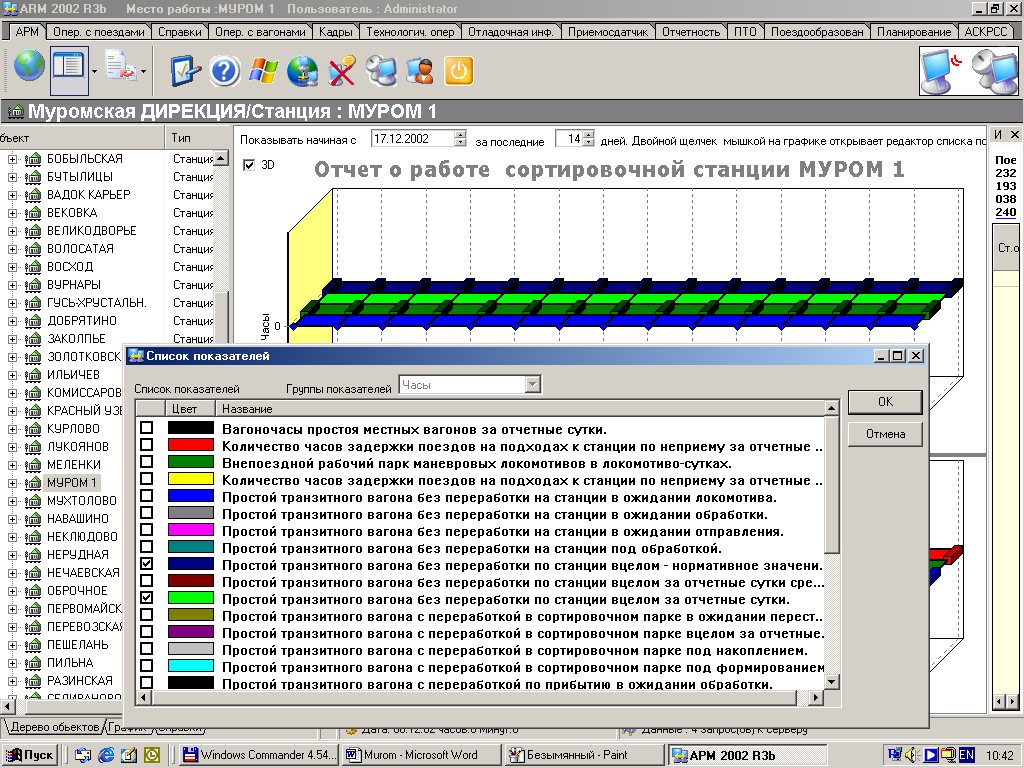
Task: Switch to Murom - Microsoft Word taskbar button
Action: click(x=422, y=755)
